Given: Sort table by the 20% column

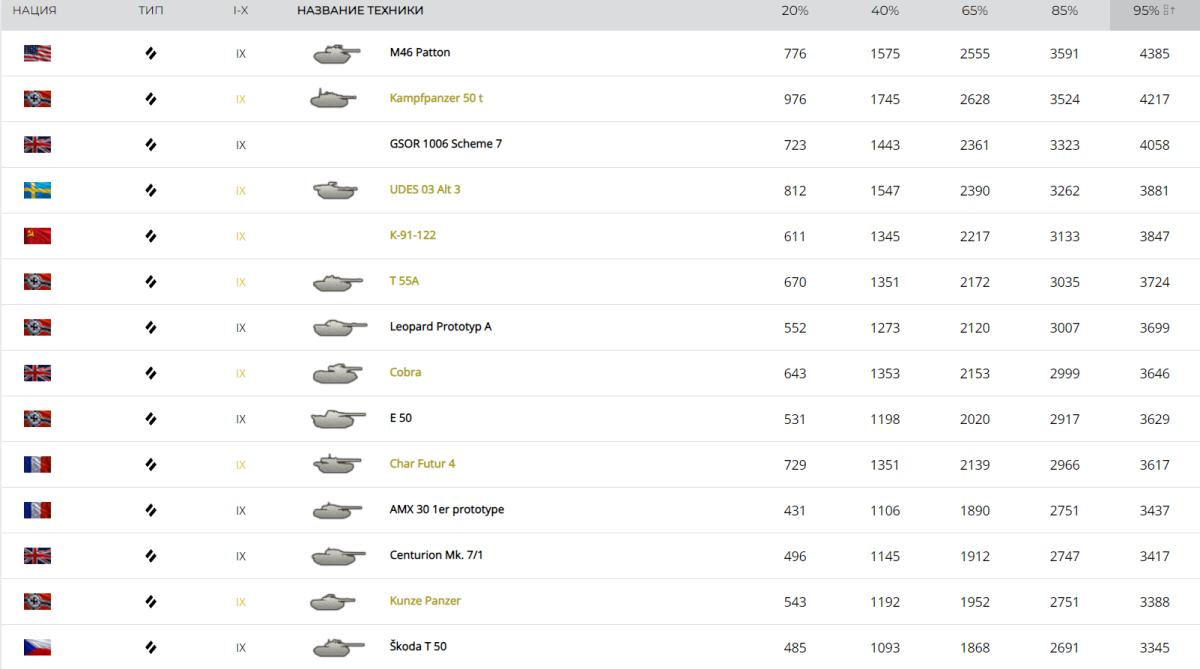Looking at the screenshot, I should click(795, 11).
